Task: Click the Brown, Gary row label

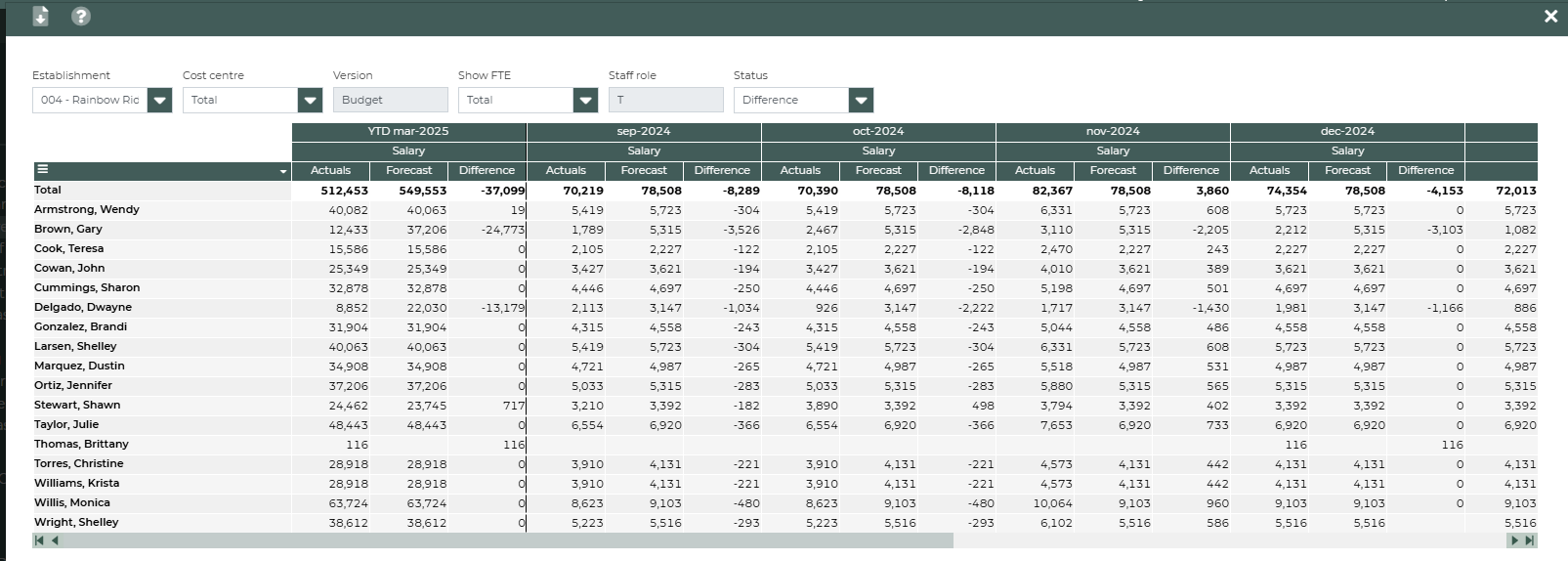Action: [68, 229]
